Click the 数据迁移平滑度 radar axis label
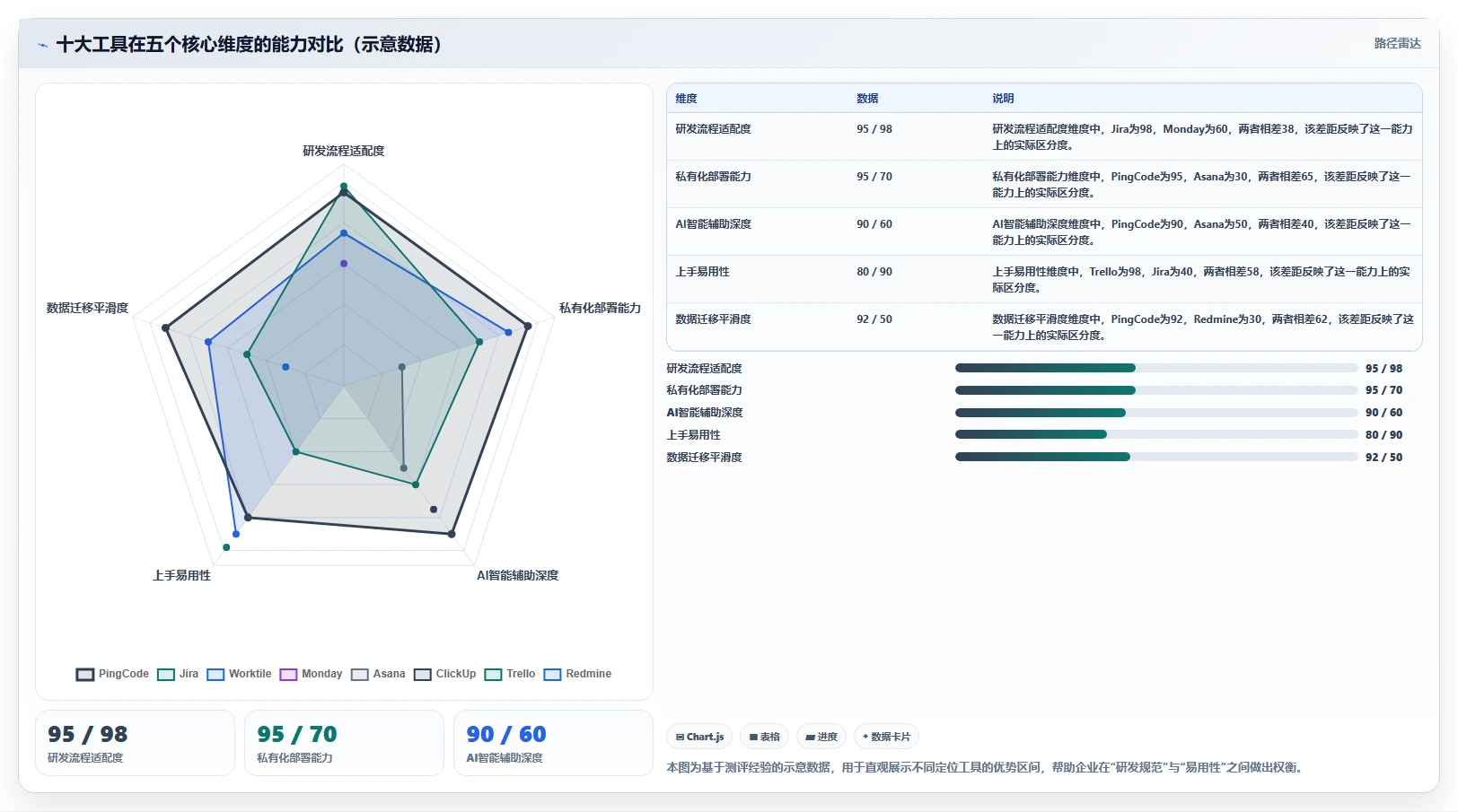This screenshot has height=812, width=1458. click(87, 308)
